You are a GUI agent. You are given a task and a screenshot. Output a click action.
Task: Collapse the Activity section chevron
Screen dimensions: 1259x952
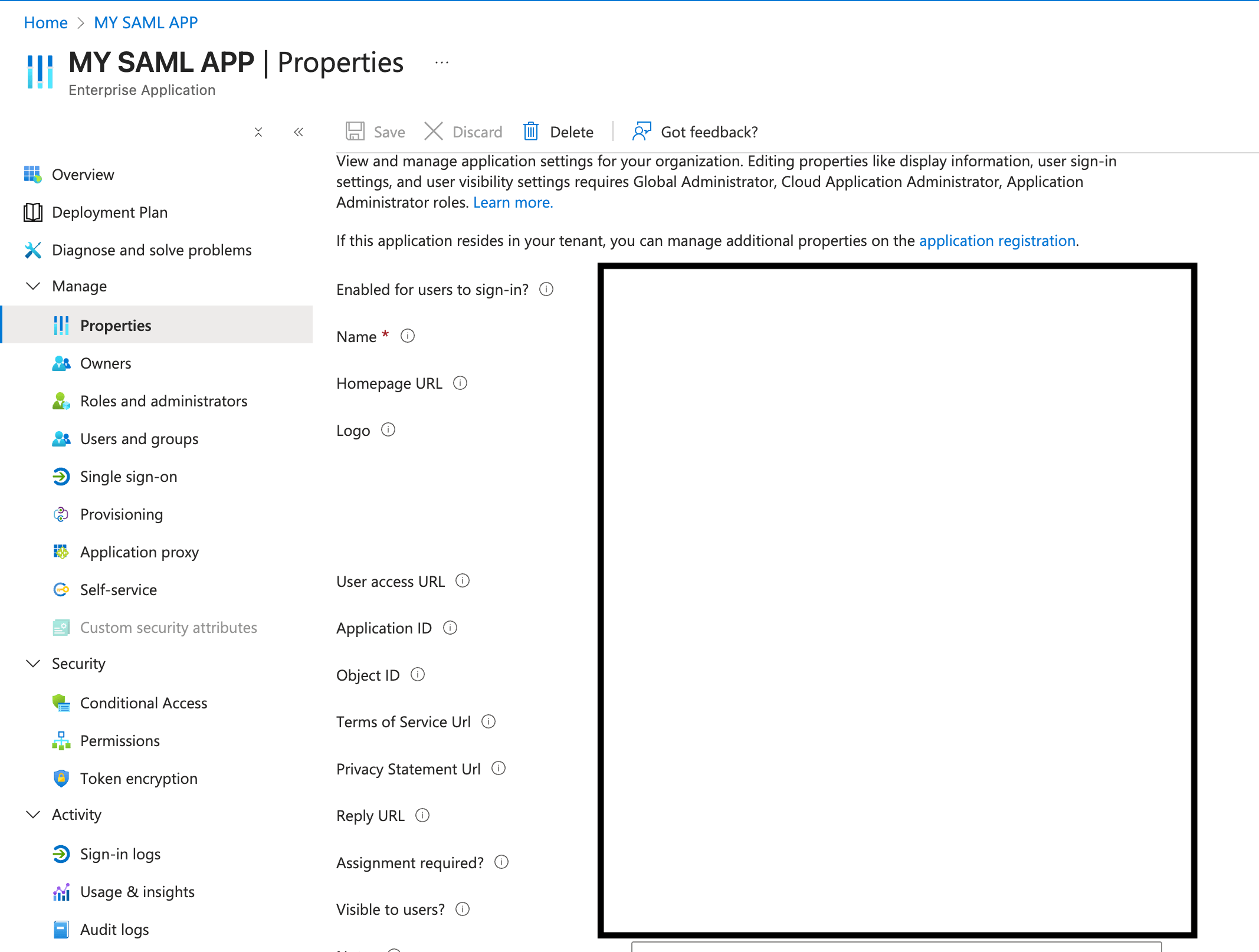(x=34, y=815)
